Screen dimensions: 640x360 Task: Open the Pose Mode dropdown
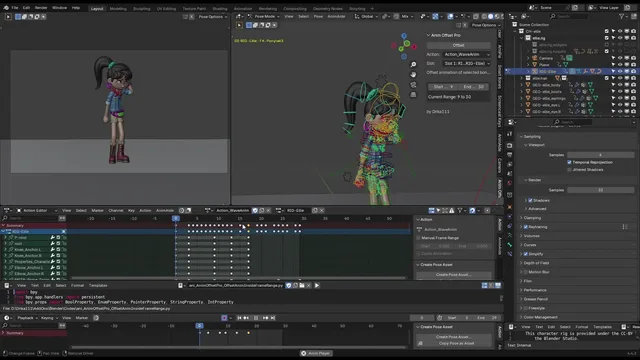point(263,17)
